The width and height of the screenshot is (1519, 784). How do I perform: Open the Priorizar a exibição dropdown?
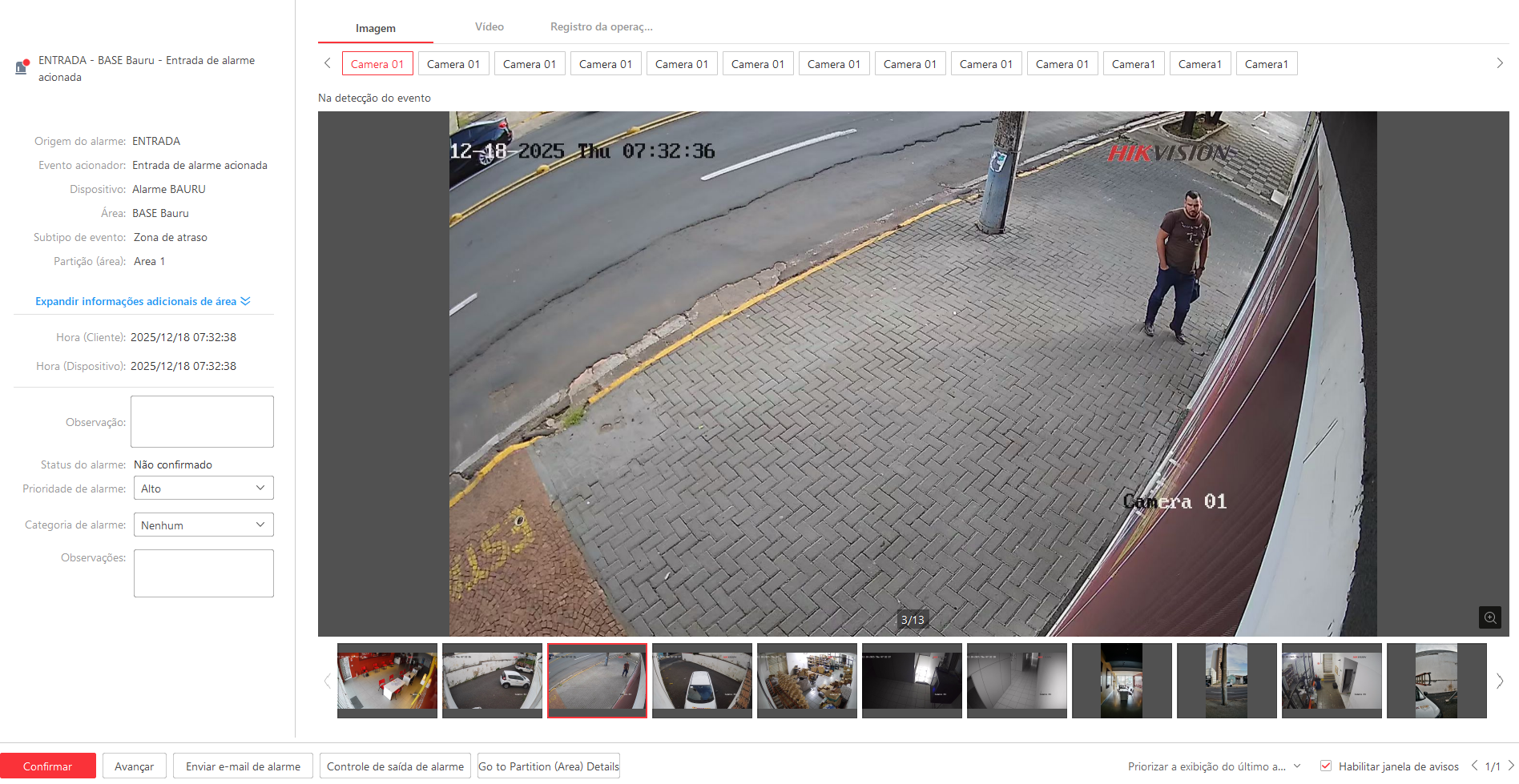1214,766
